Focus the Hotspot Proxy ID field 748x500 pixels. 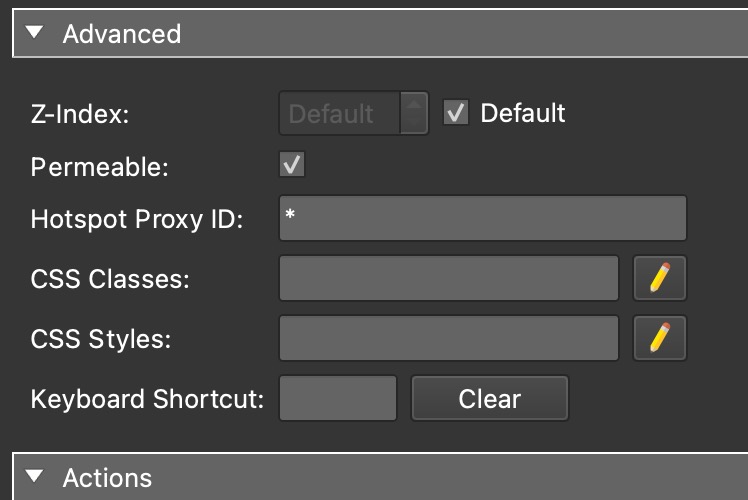[482, 218]
